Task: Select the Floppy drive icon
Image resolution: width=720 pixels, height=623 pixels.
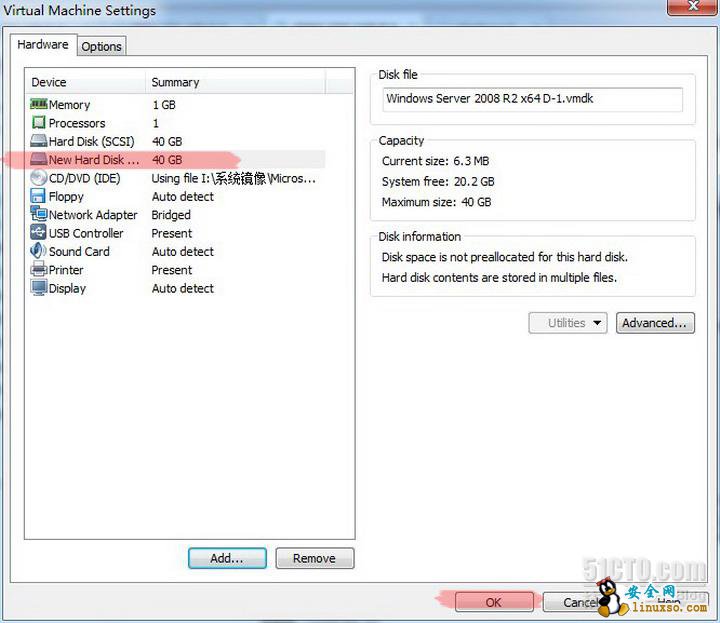Action: click(39, 197)
